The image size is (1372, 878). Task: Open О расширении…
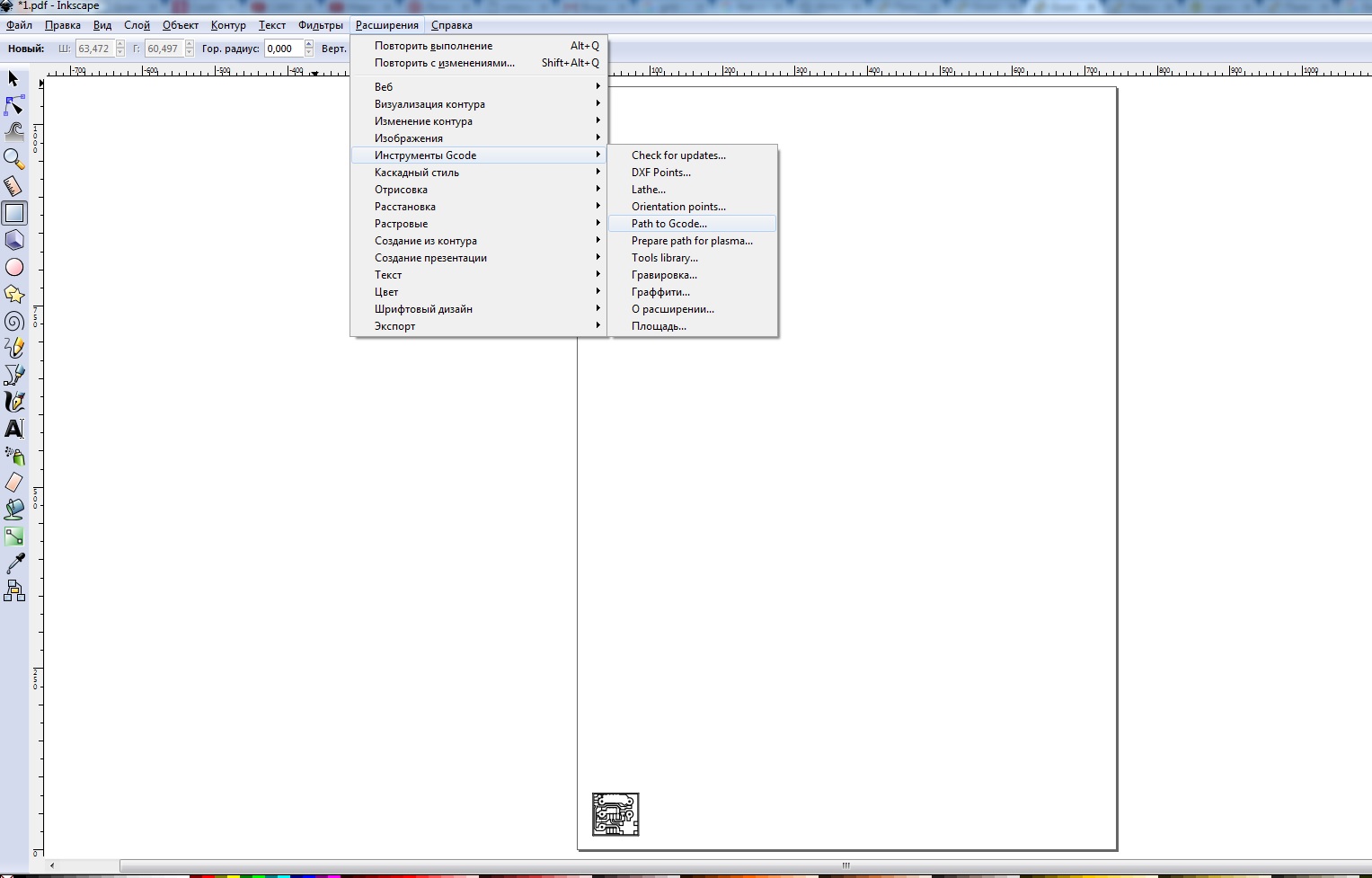(693, 309)
